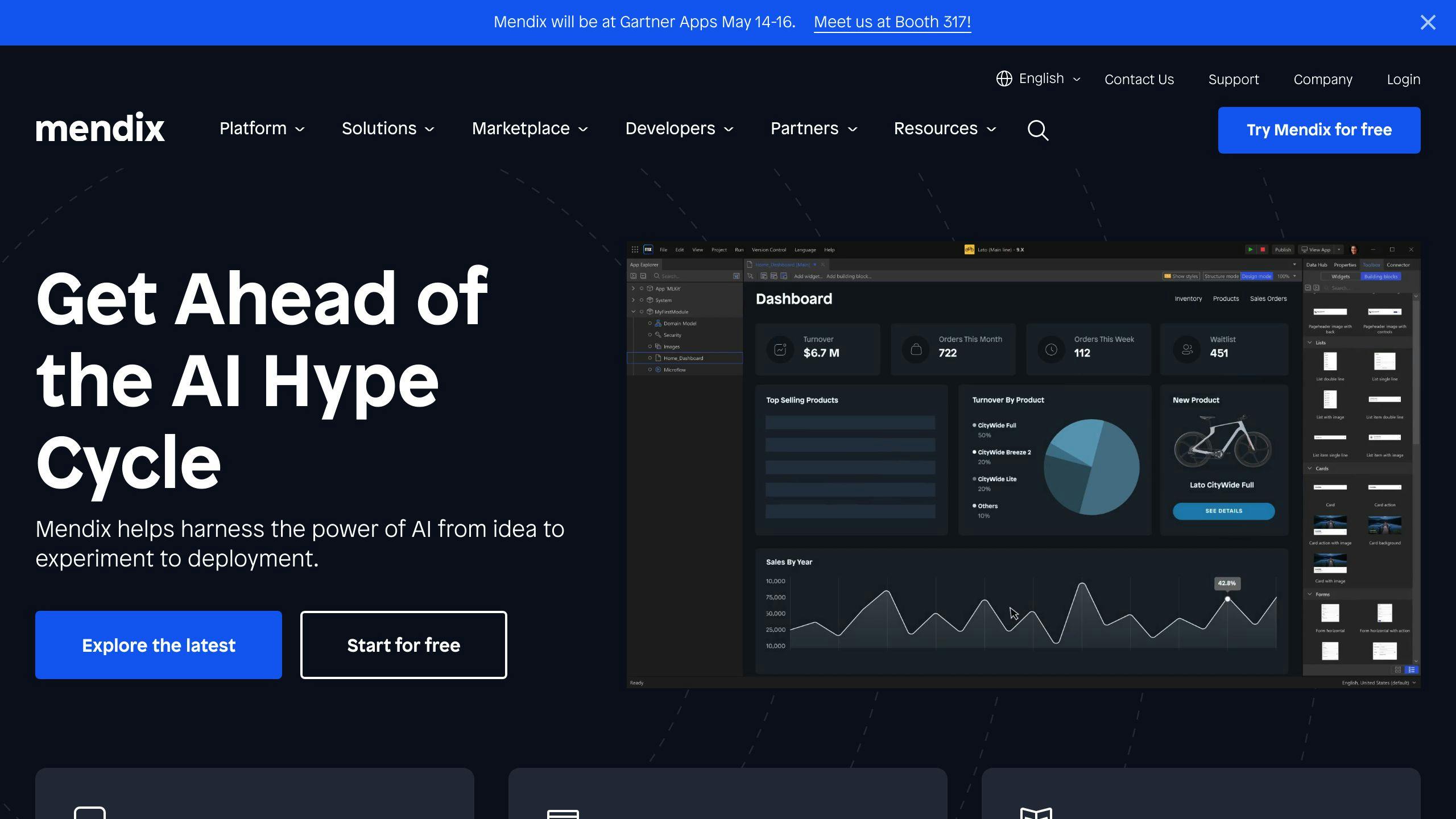Collapse the MyFirstModule tree node
The image size is (1456, 819).
tap(634, 312)
